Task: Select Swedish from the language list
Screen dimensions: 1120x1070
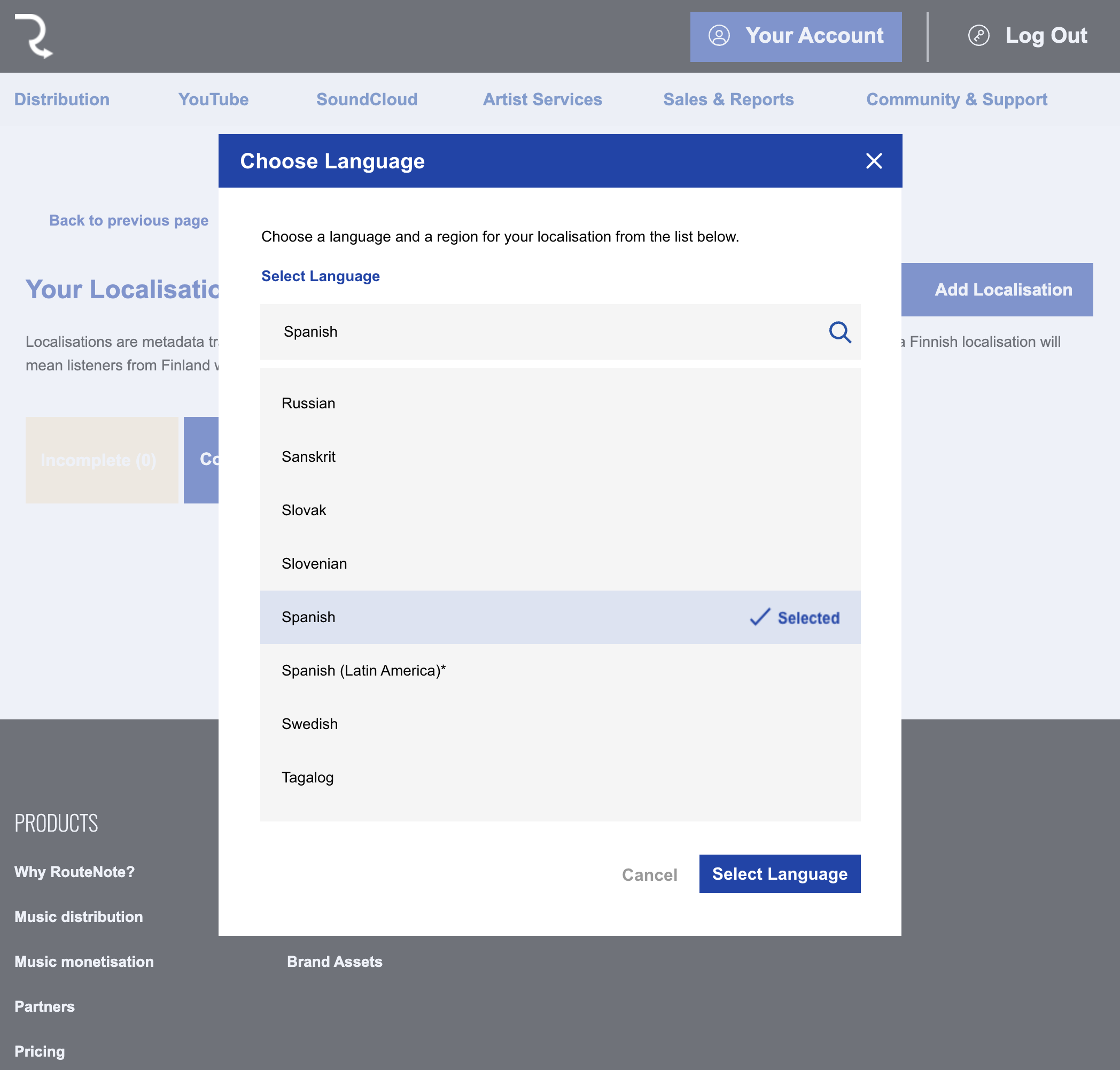Action: tap(309, 724)
